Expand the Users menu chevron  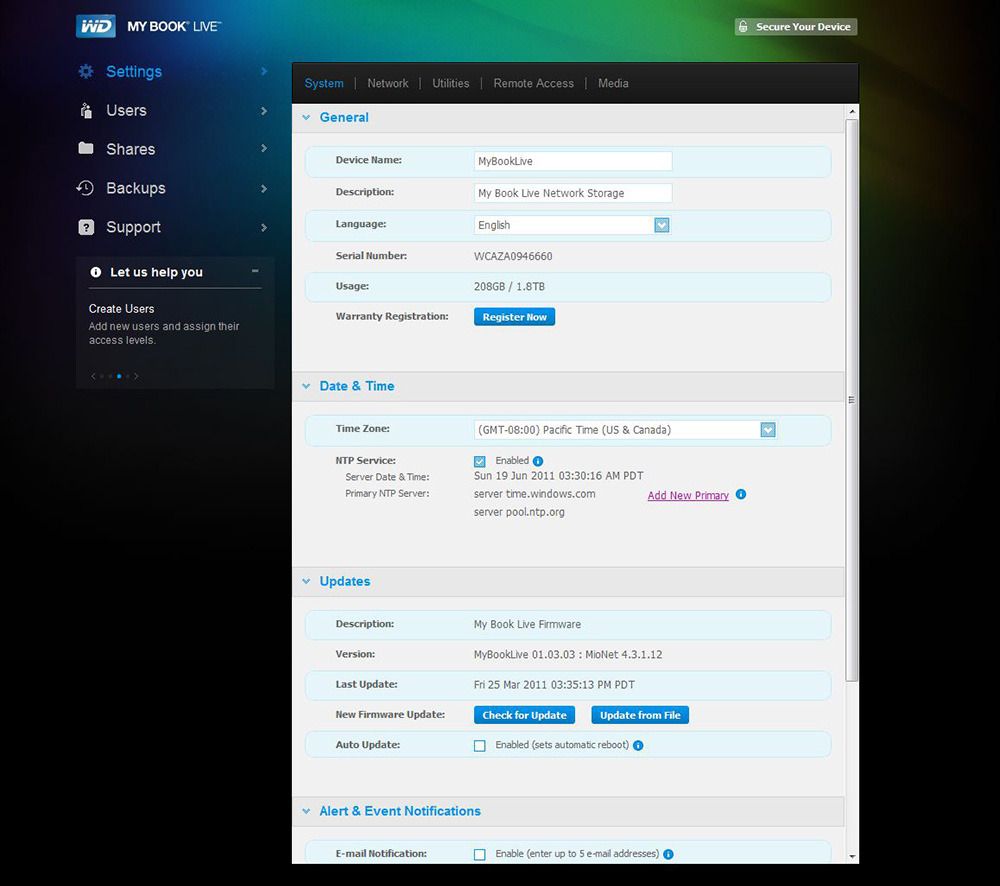(x=264, y=111)
